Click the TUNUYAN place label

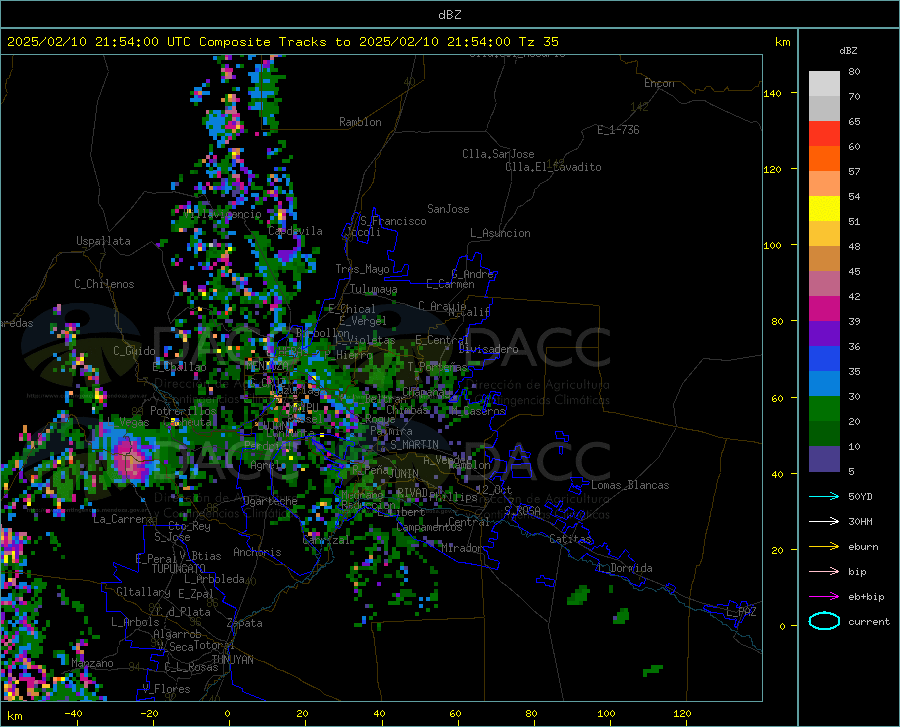click(x=232, y=660)
